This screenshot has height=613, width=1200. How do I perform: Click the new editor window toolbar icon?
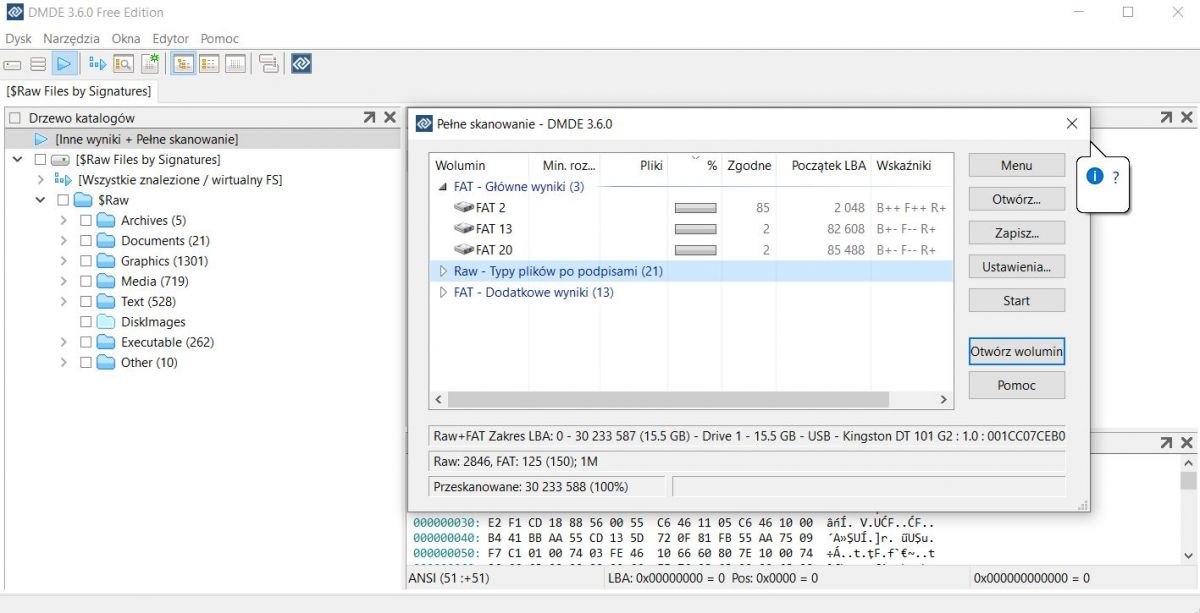coord(149,64)
